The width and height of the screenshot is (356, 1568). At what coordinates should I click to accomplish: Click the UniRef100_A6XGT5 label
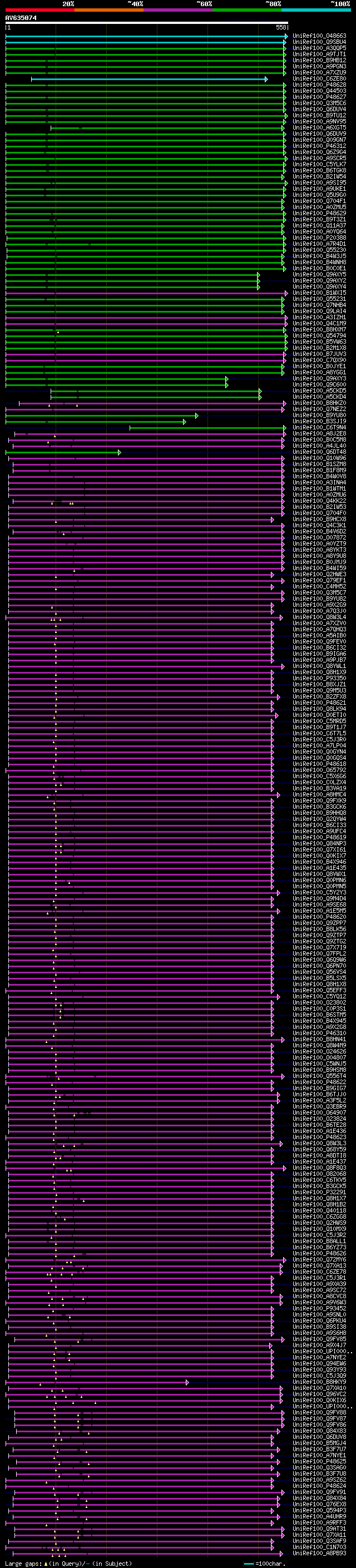click(319, 128)
